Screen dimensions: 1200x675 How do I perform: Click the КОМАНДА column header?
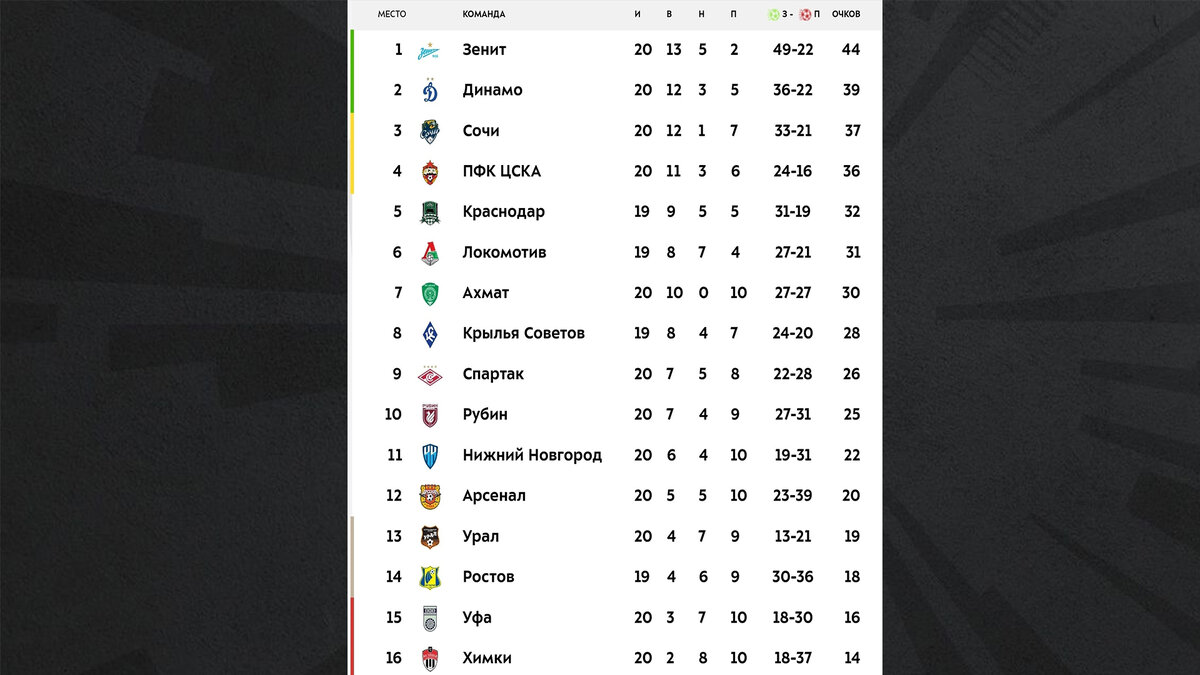[484, 14]
